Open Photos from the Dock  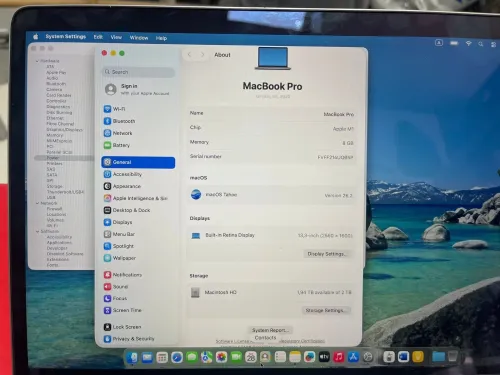tap(221, 357)
